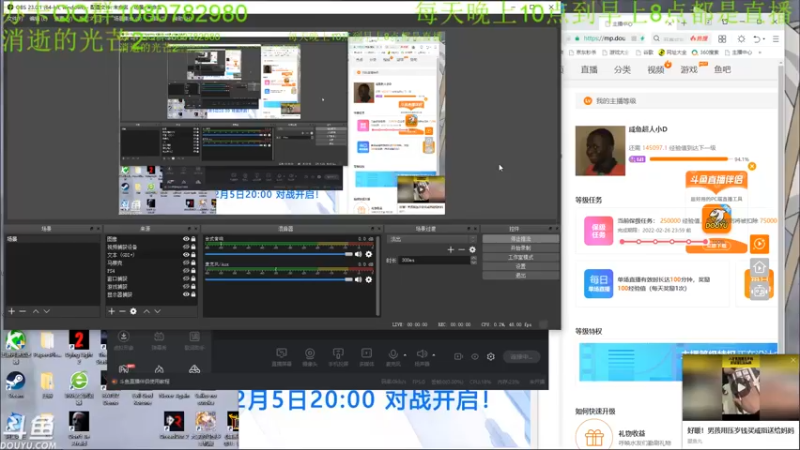Toggle the lock for the 显示器捕获 source
Image resolution: width=800 pixels, height=450 pixels.
tap(193, 294)
